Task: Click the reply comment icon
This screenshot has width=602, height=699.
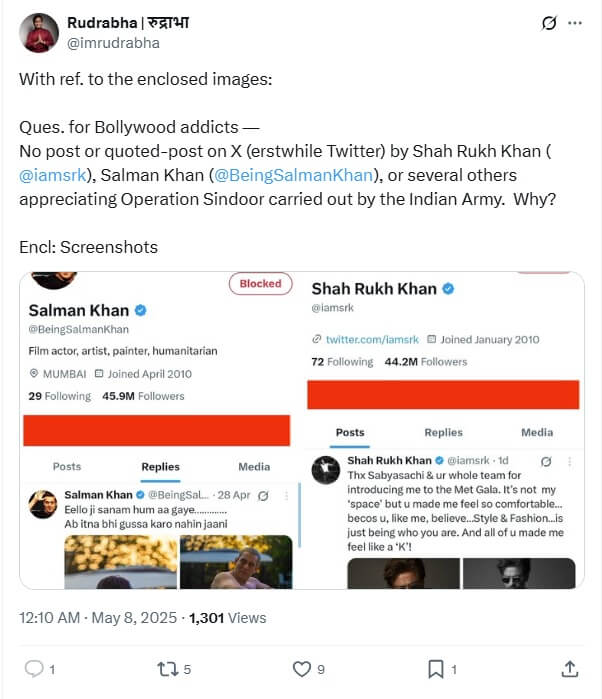Action: tap(33, 668)
